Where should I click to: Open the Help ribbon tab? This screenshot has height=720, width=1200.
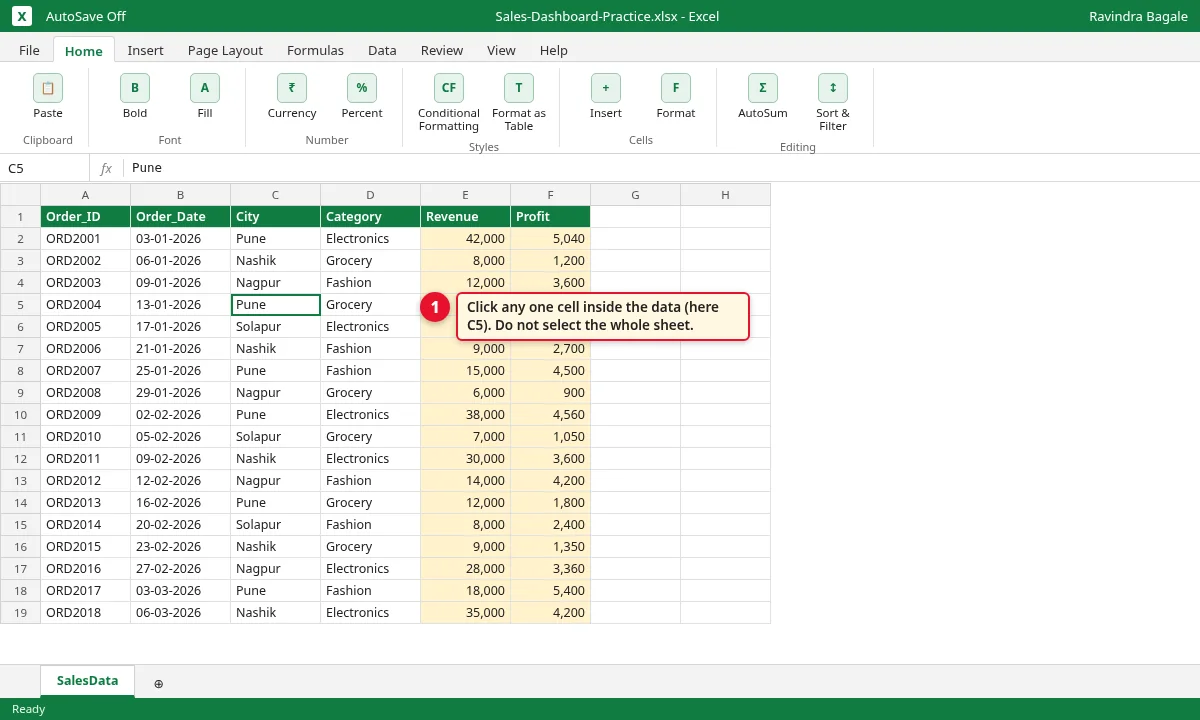554,50
